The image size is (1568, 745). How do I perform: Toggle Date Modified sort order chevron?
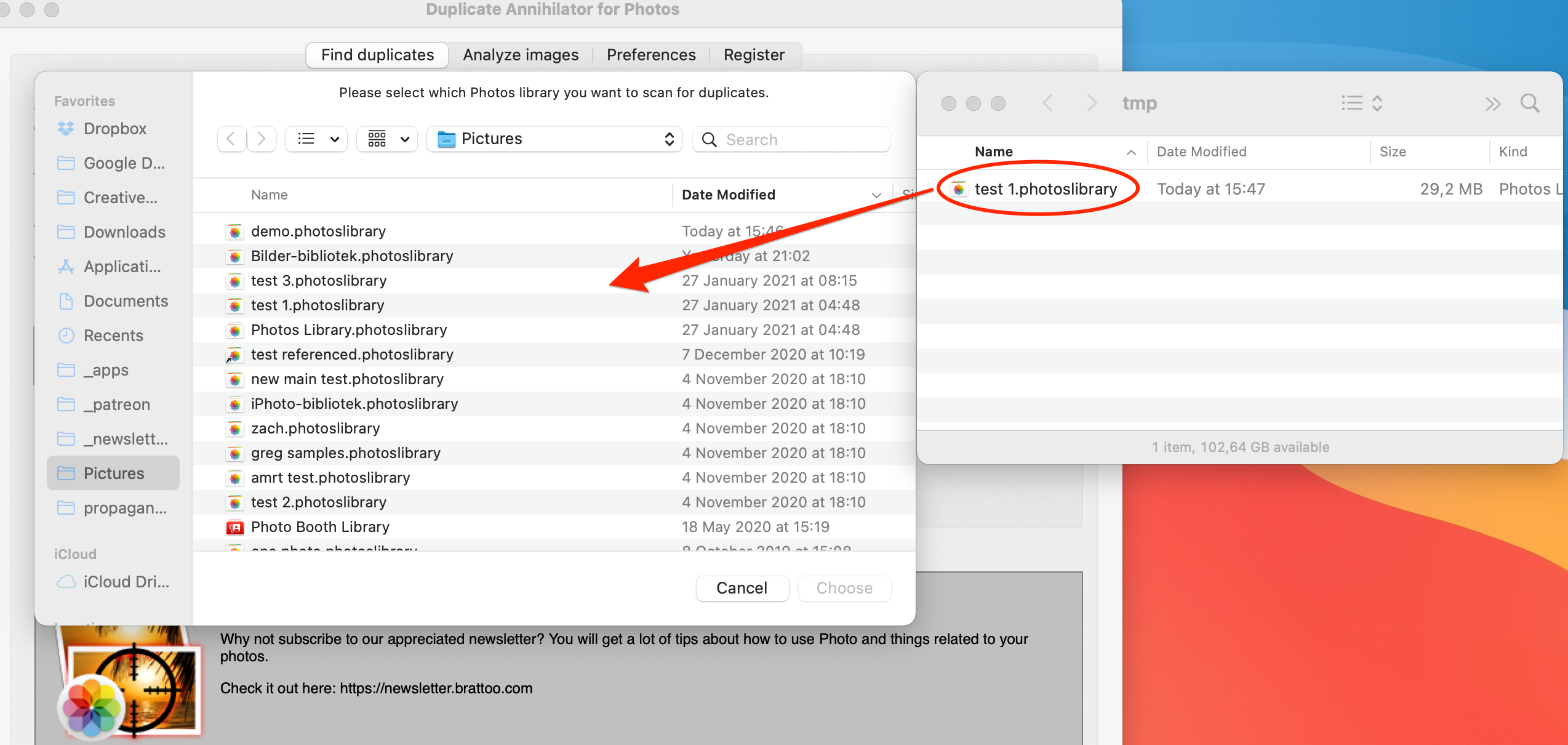click(876, 195)
